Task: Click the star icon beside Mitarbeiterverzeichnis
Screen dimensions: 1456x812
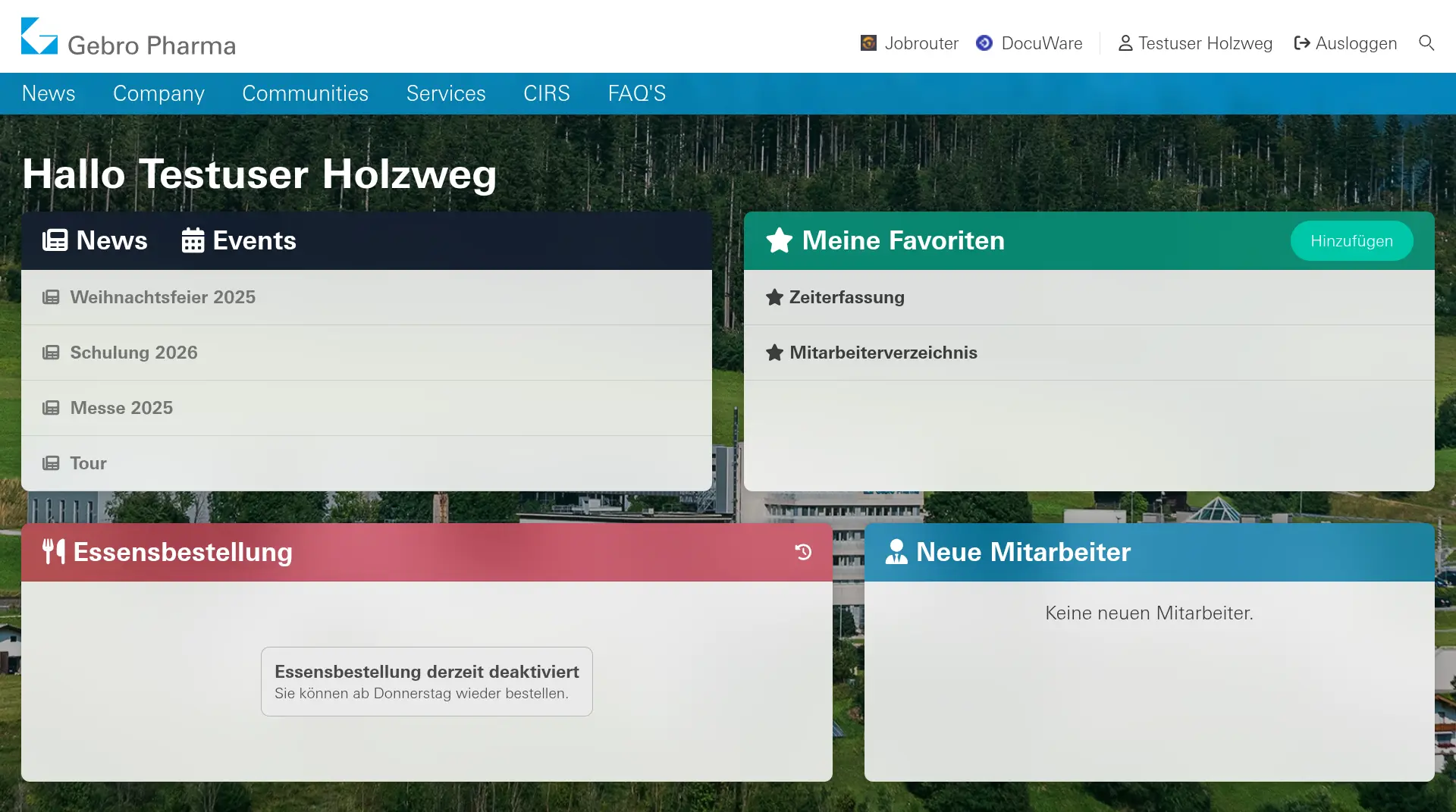Action: [x=774, y=353]
